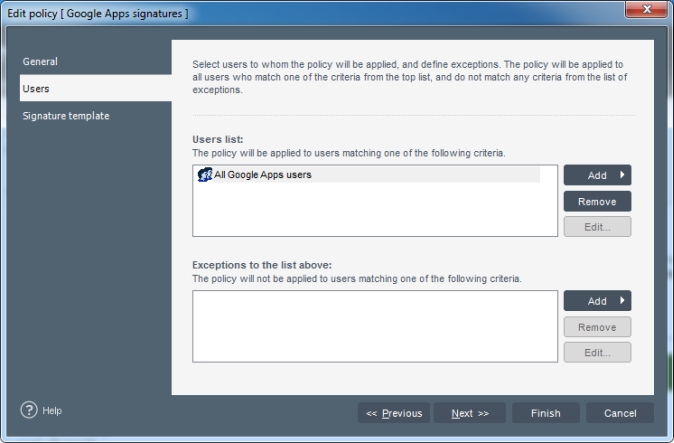This screenshot has width=674, height=443.
Task: Close the Edit policy window
Action: point(646,9)
